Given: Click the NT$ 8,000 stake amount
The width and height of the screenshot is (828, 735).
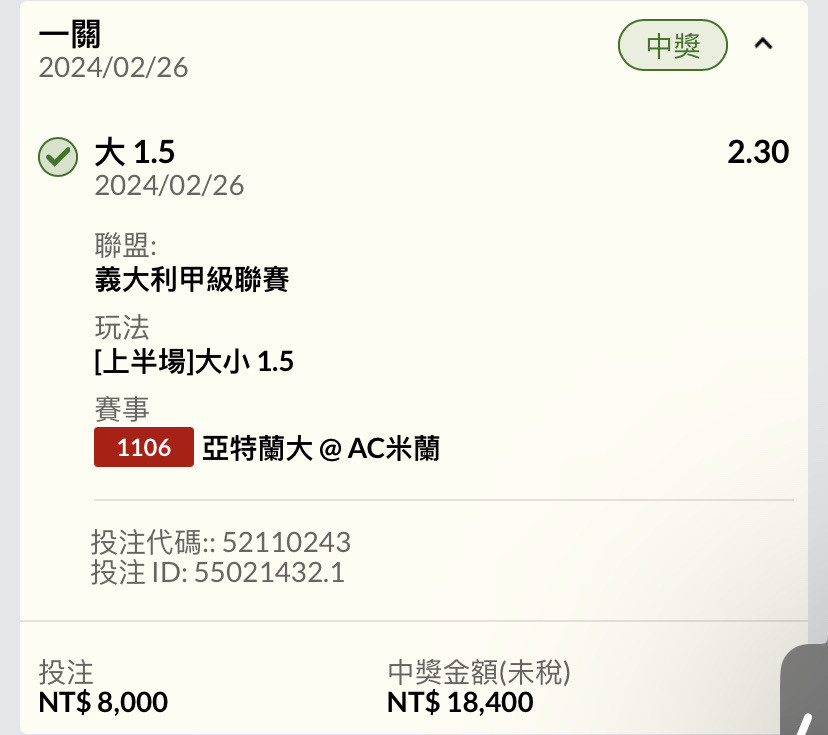Looking at the screenshot, I should coord(103,702).
